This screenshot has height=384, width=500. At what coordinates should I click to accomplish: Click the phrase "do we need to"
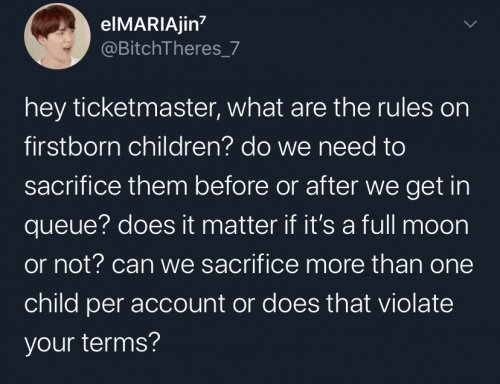[323, 147]
